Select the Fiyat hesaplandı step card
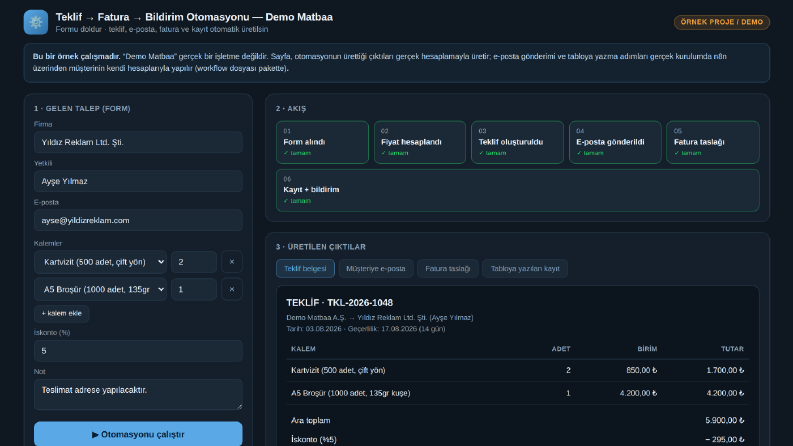 coord(420,142)
